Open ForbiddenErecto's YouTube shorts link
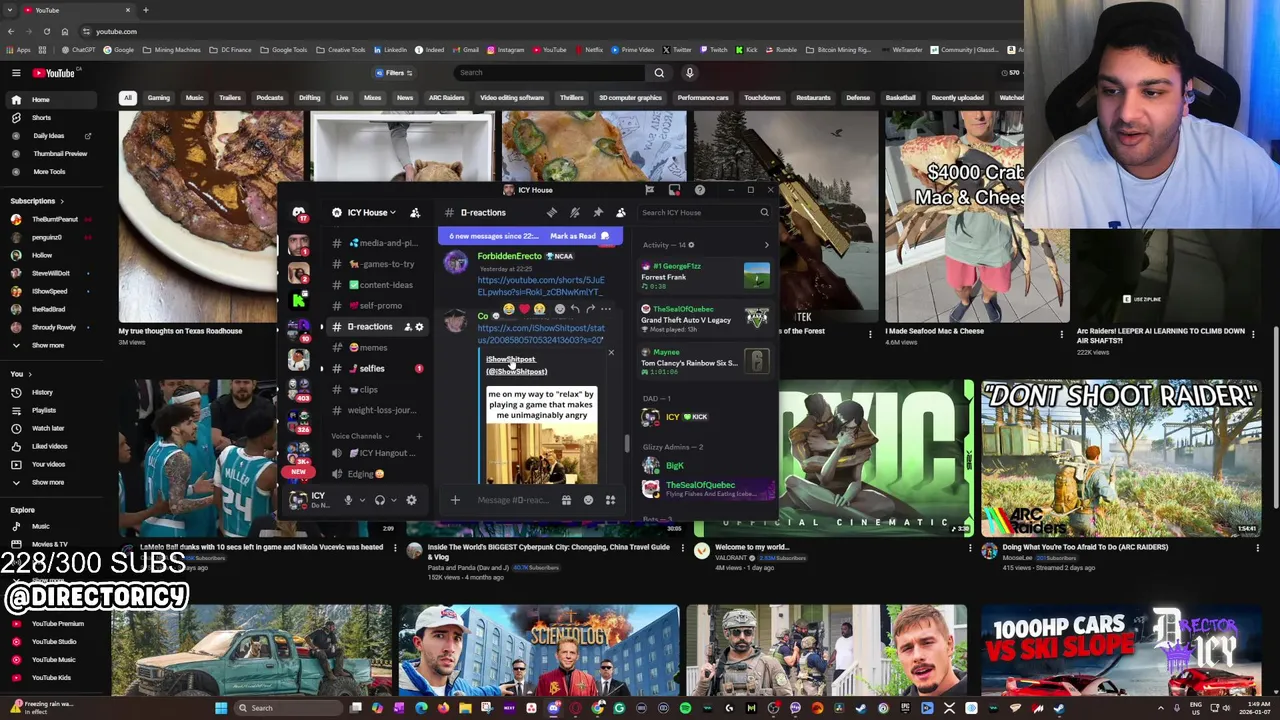 [541, 286]
